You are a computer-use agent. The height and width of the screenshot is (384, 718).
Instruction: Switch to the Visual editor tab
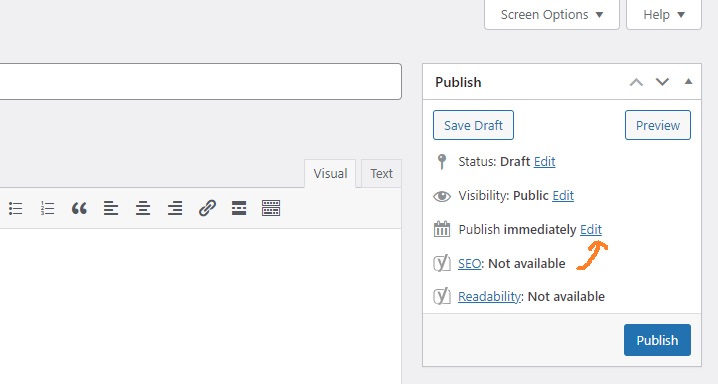pos(330,173)
